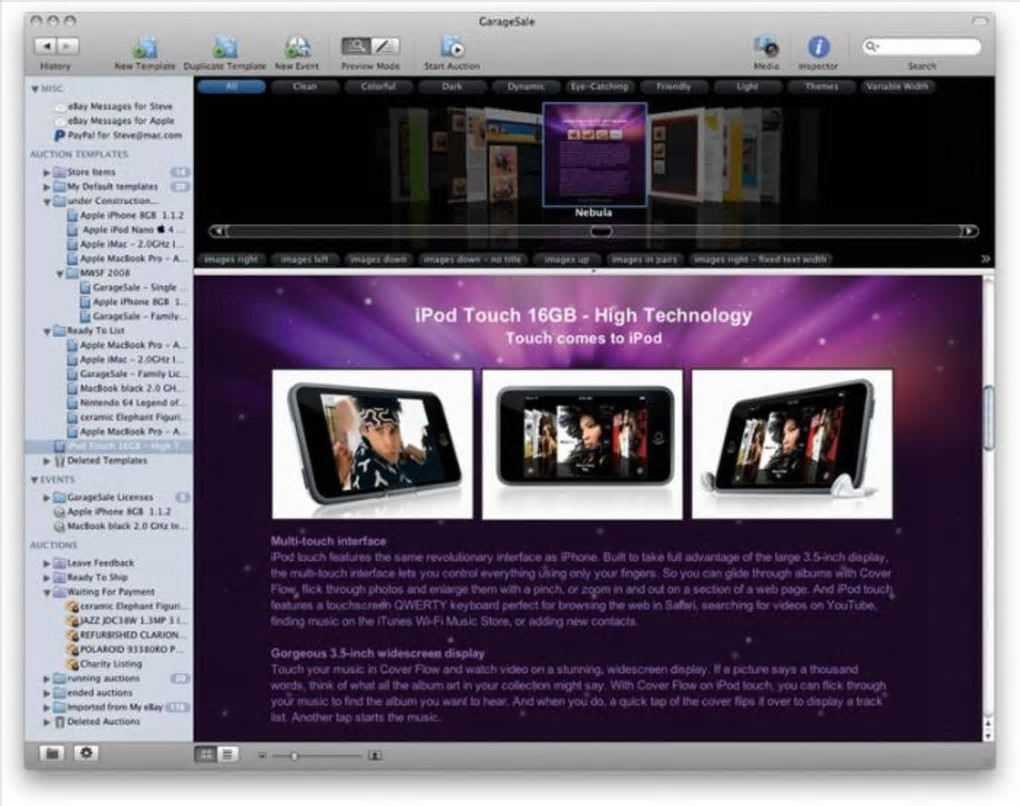The width and height of the screenshot is (1020, 806).
Task: Filter designs by Eye-Catching
Action: pos(599,87)
